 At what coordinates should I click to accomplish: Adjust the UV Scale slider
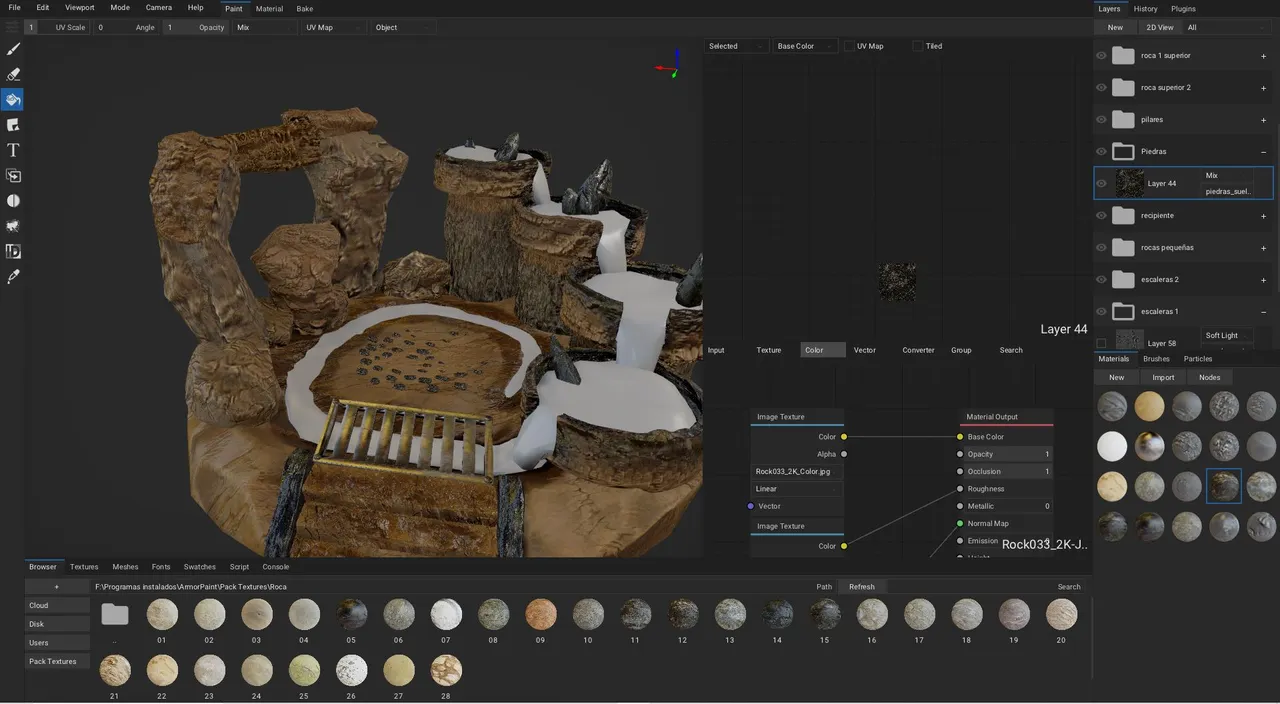(59, 28)
